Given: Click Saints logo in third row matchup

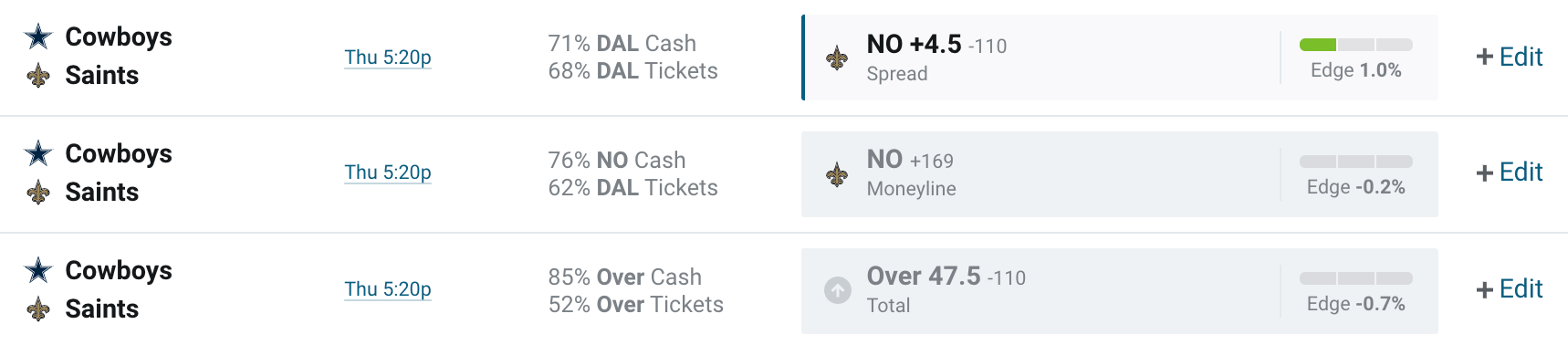Looking at the screenshot, I should (x=38, y=308).
